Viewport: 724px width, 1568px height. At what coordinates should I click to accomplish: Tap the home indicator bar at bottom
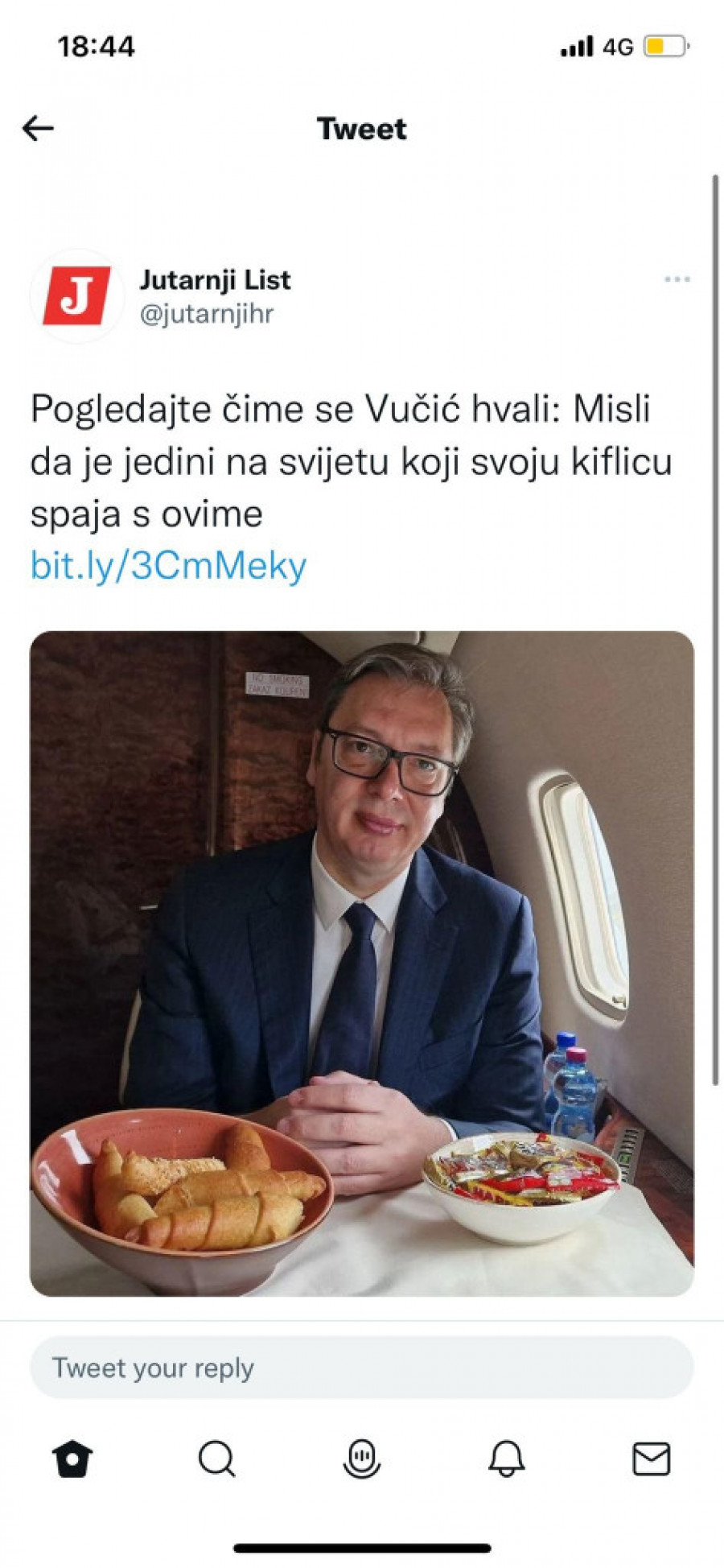(362, 1548)
